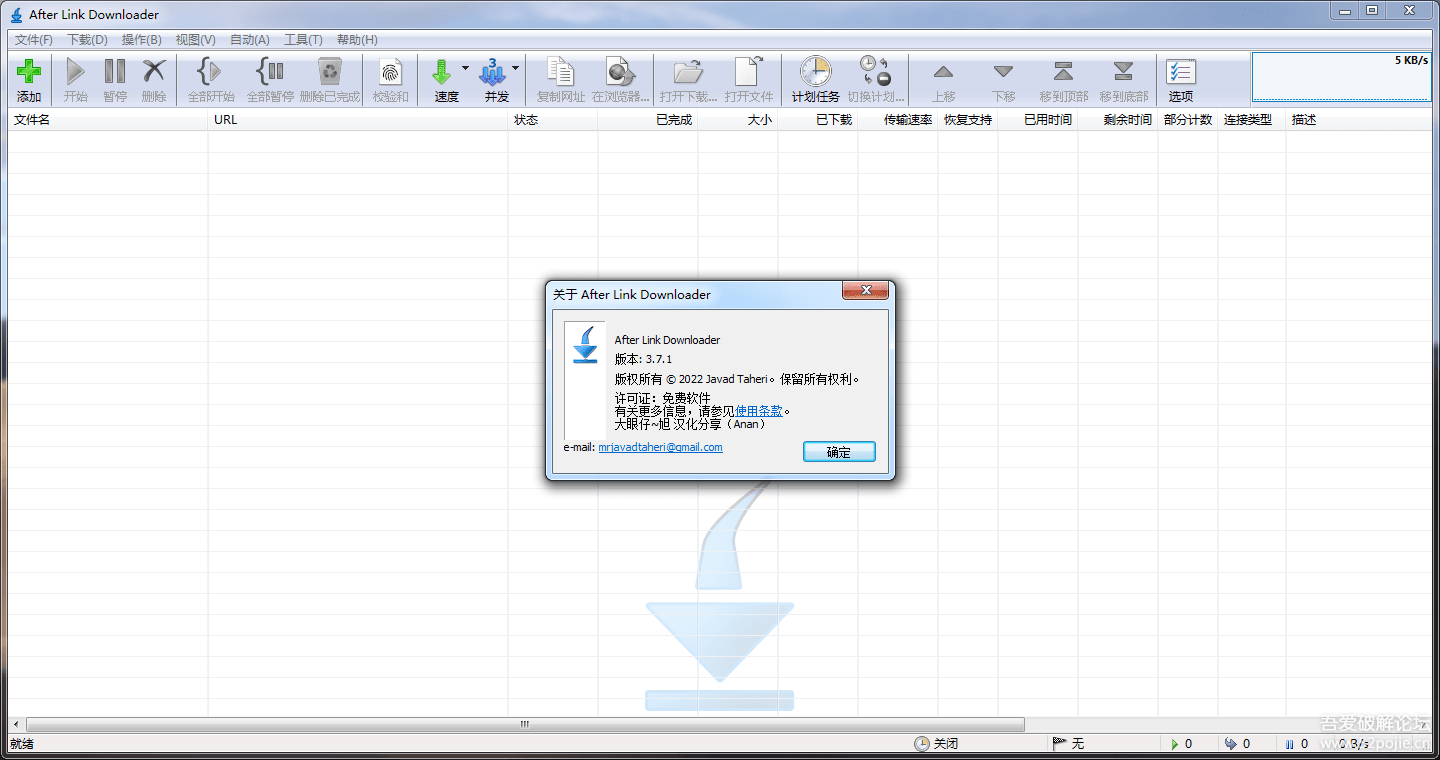Open the 文件(F) menu

click(x=34, y=40)
